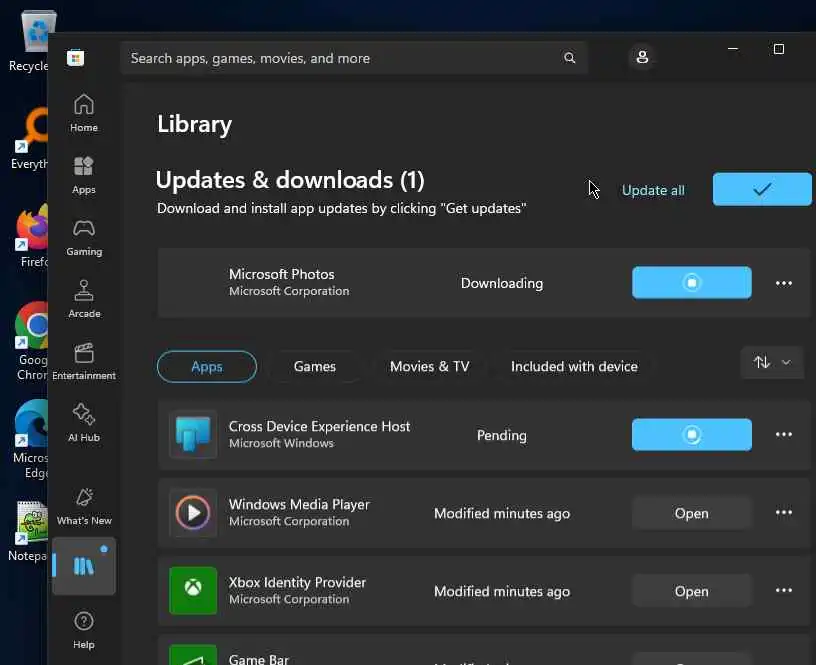The image size is (816, 665).
Task: Select the Movies & TV filter tab
Action: point(429,366)
